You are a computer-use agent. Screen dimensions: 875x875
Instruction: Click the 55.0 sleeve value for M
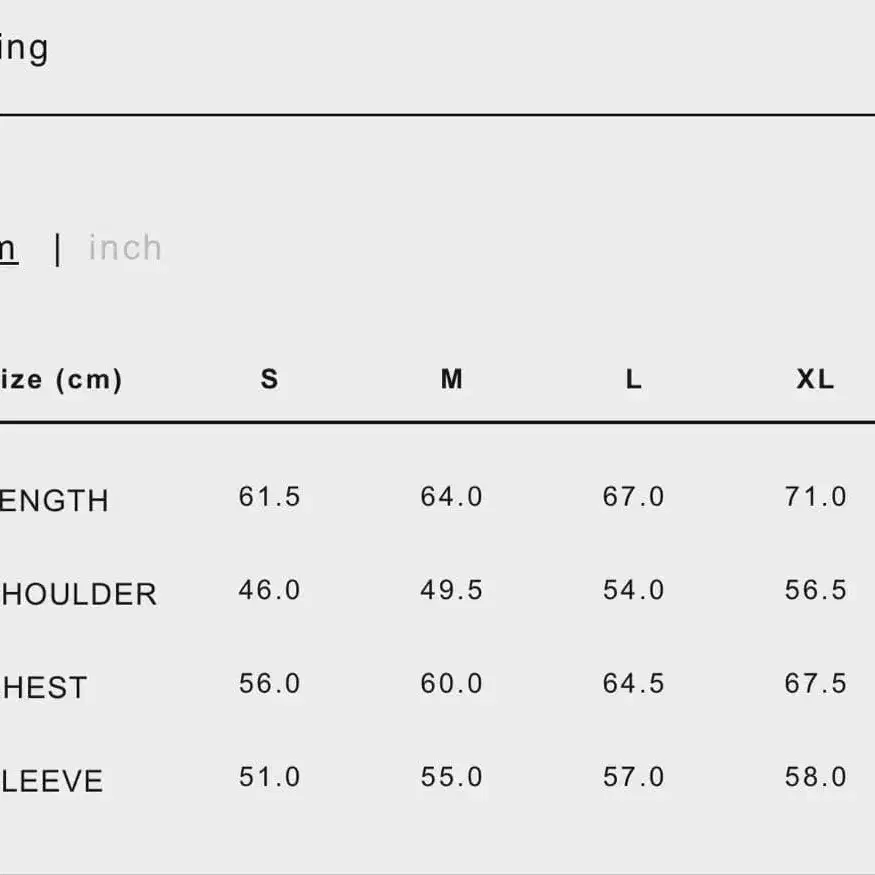pyautogui.click(x=452, y=777)
